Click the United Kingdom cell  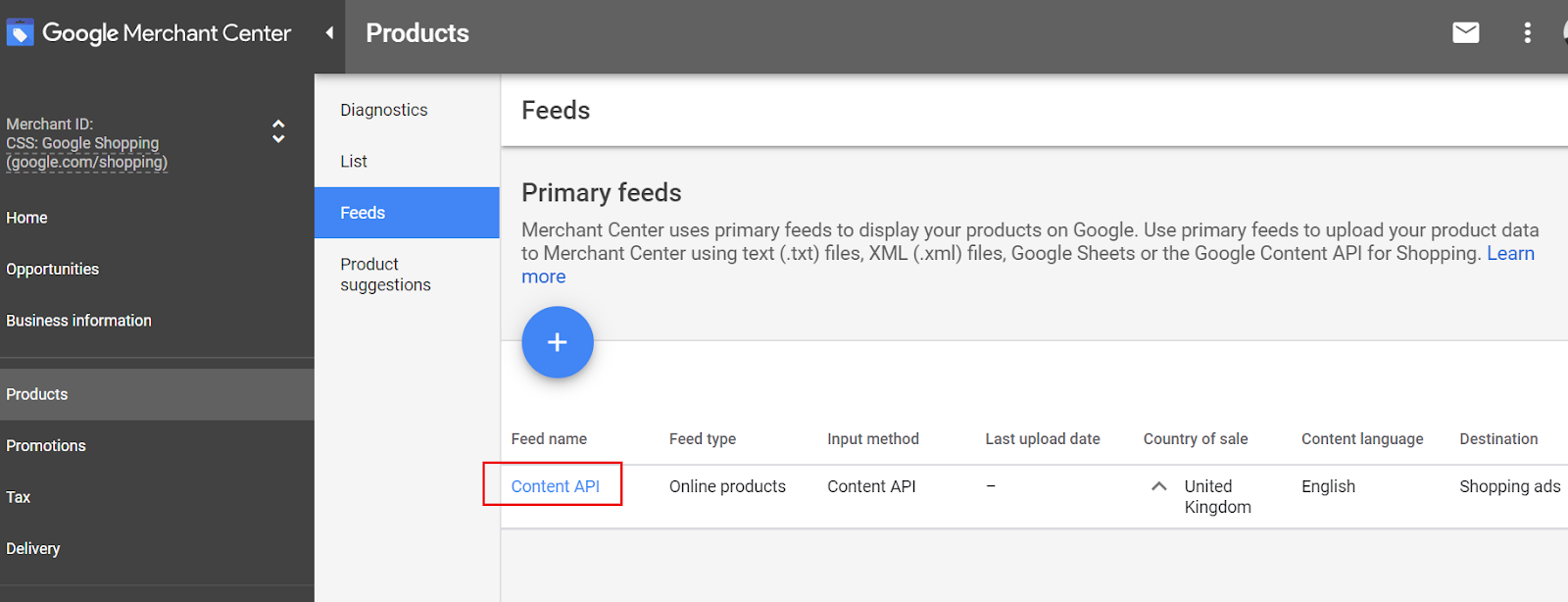(1217, 496)
